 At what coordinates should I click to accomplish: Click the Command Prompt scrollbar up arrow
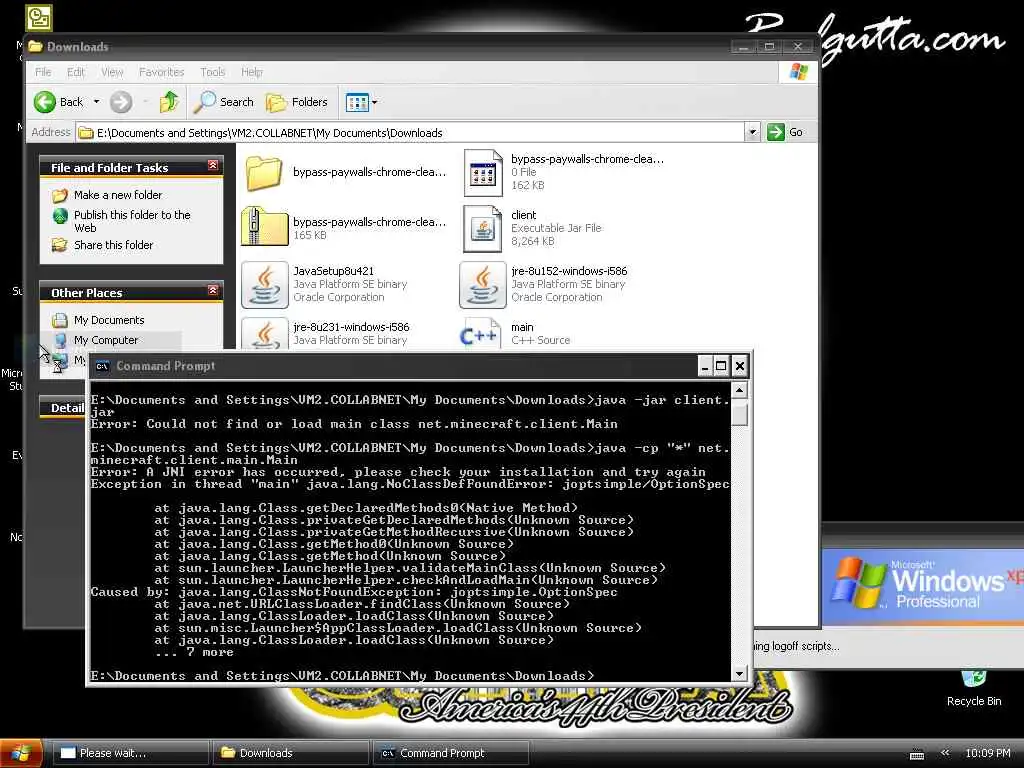739,391
